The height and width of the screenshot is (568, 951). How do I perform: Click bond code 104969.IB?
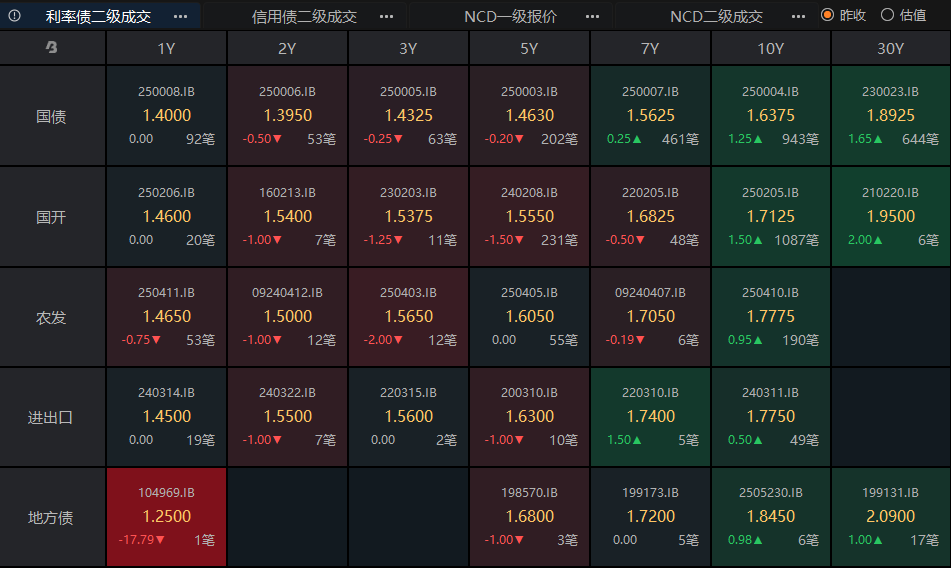pos(166,492)
